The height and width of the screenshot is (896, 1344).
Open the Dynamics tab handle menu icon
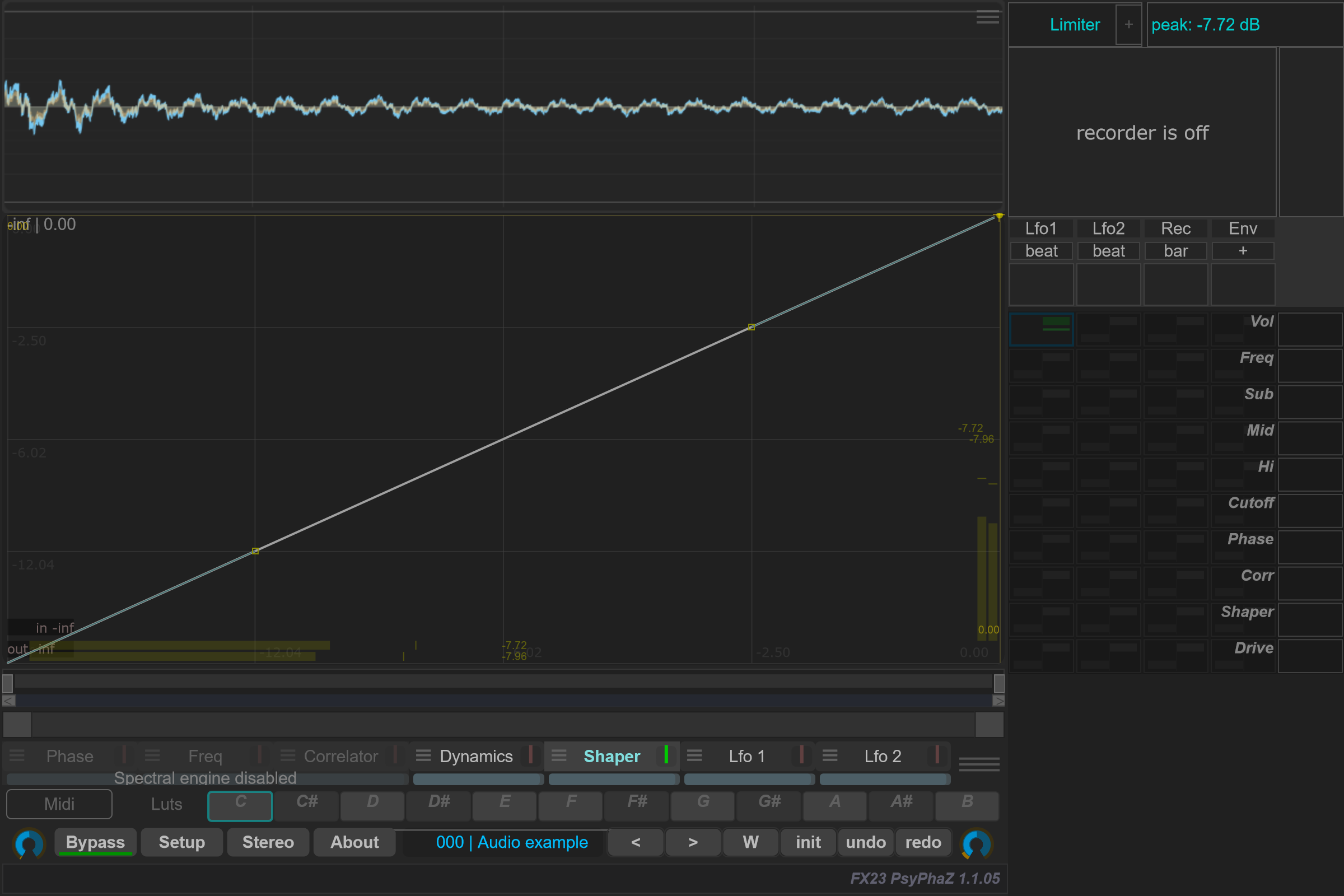[x=423, y=755]
